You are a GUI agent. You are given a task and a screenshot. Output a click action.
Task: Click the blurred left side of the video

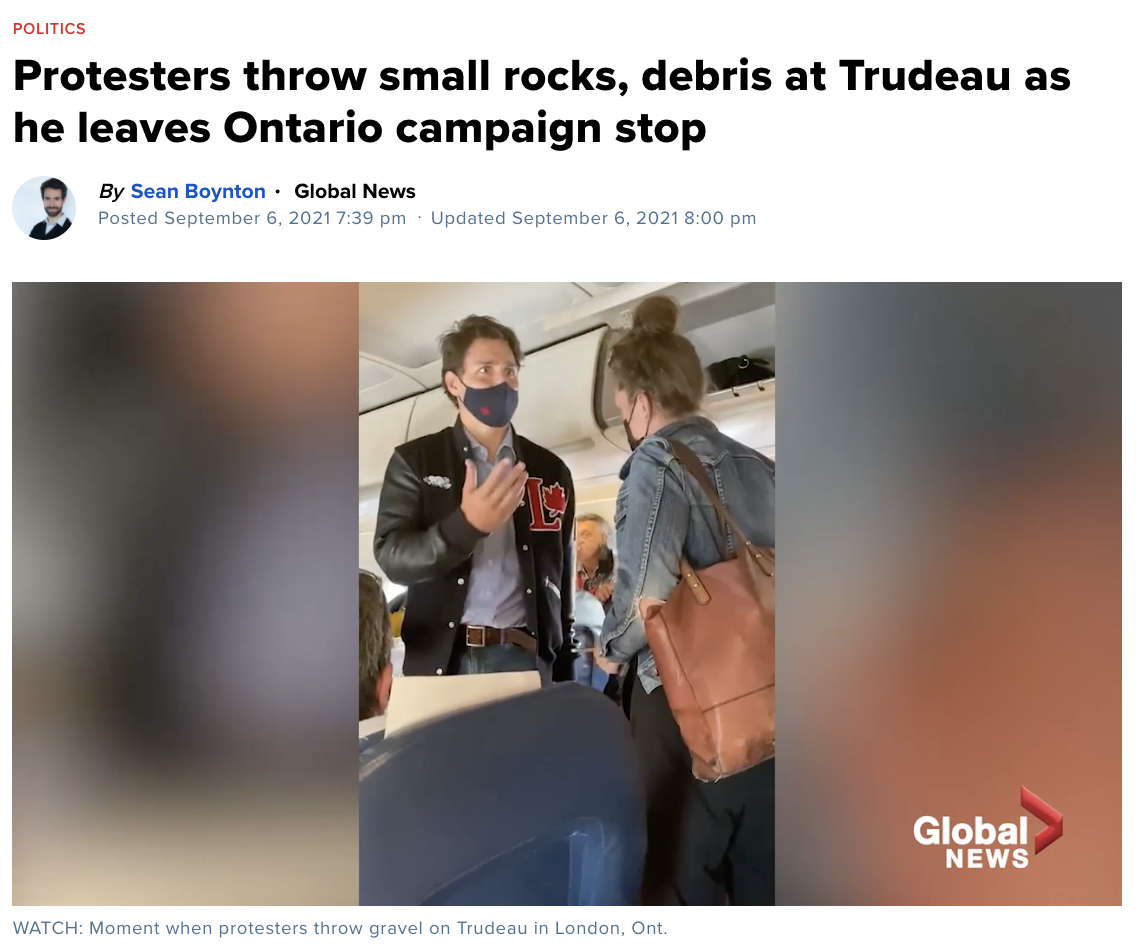[186, 593]
